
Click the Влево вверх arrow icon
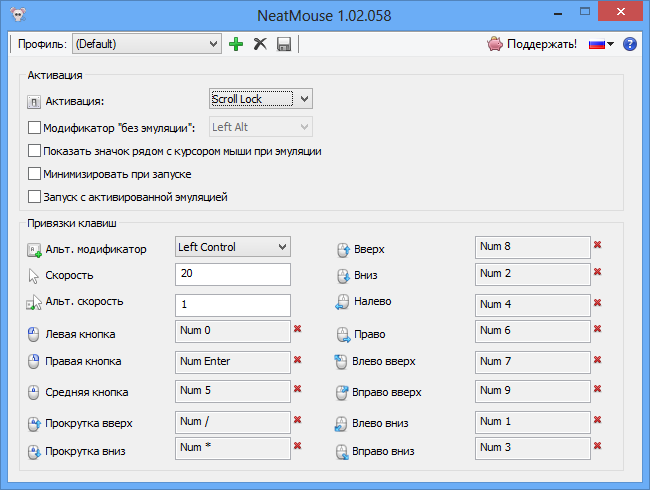click(x=341, y=361)
